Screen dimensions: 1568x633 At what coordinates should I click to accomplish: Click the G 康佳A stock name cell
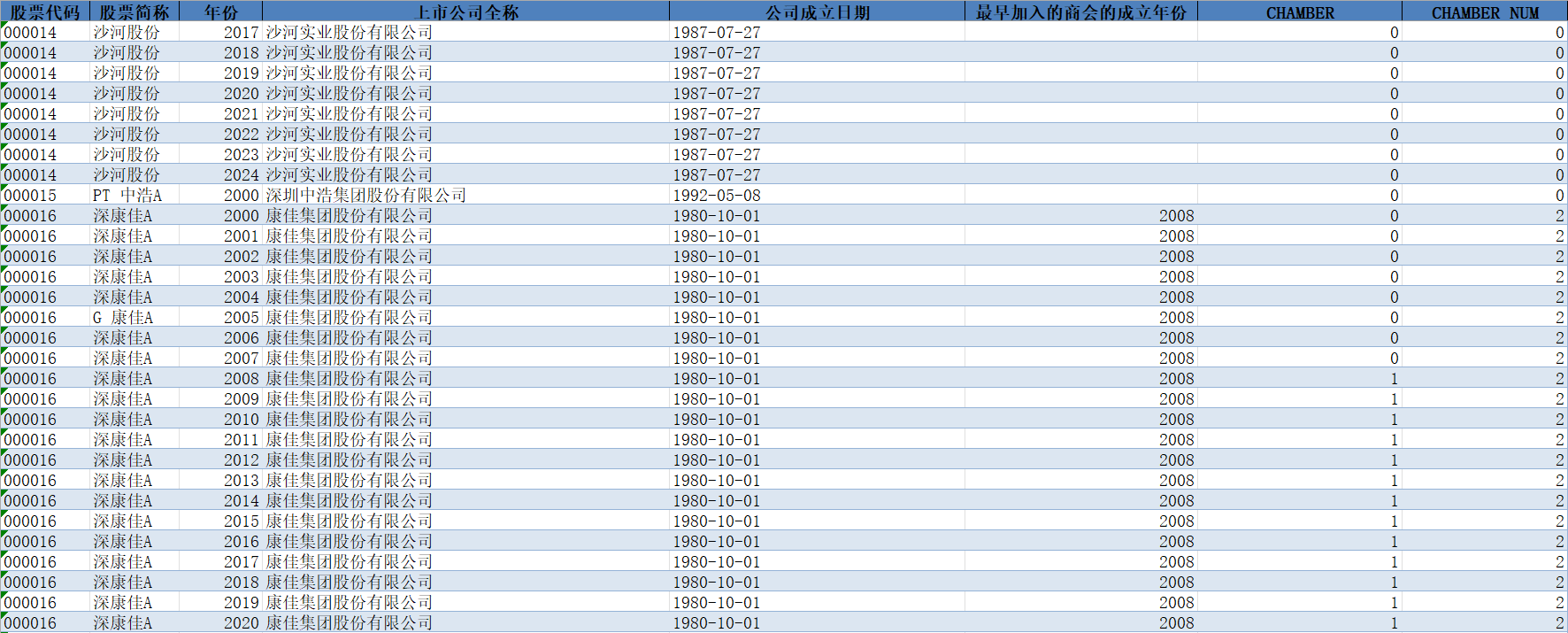click(x=123, y=318)
